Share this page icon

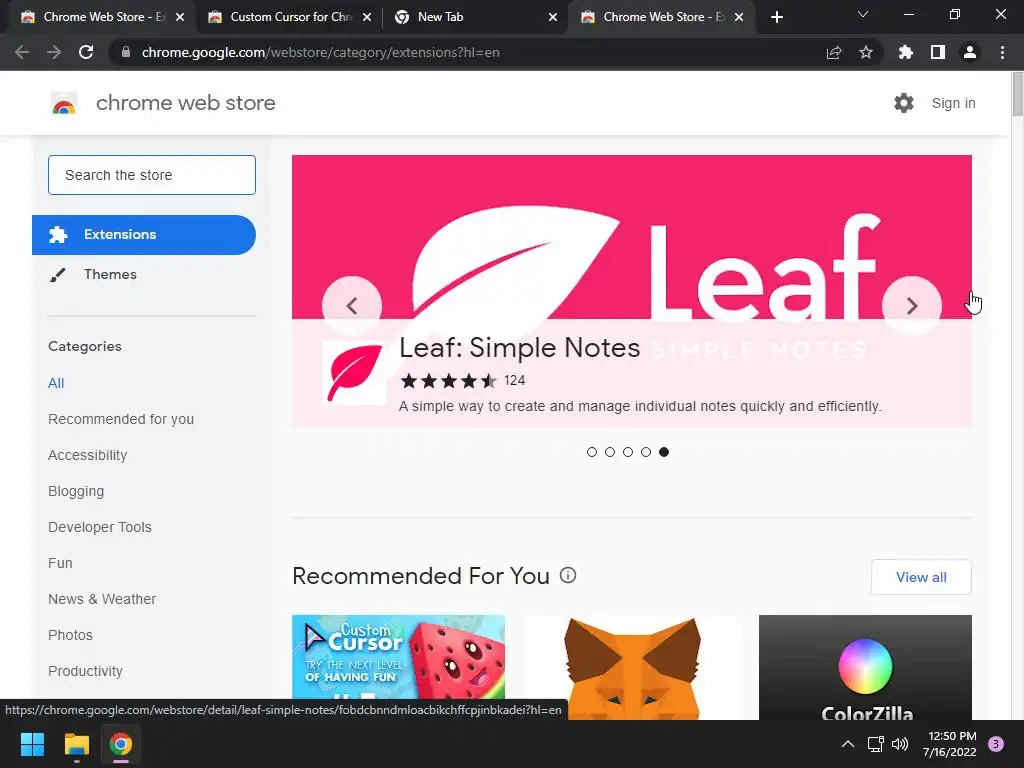[x=834, y=52]
